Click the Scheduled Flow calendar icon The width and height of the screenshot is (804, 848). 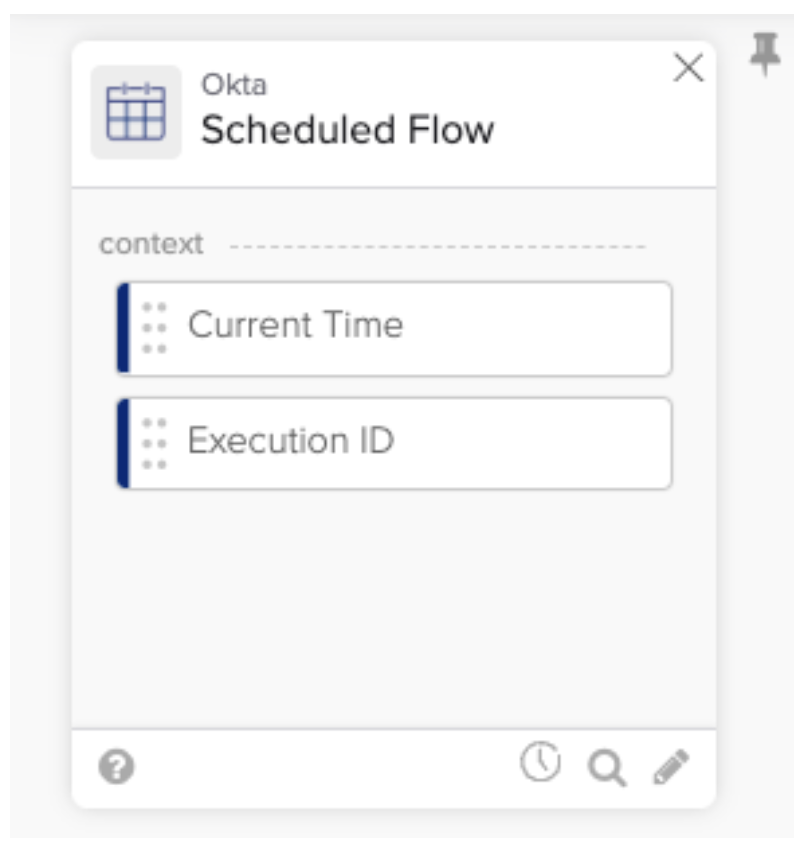tap(136, 112)
